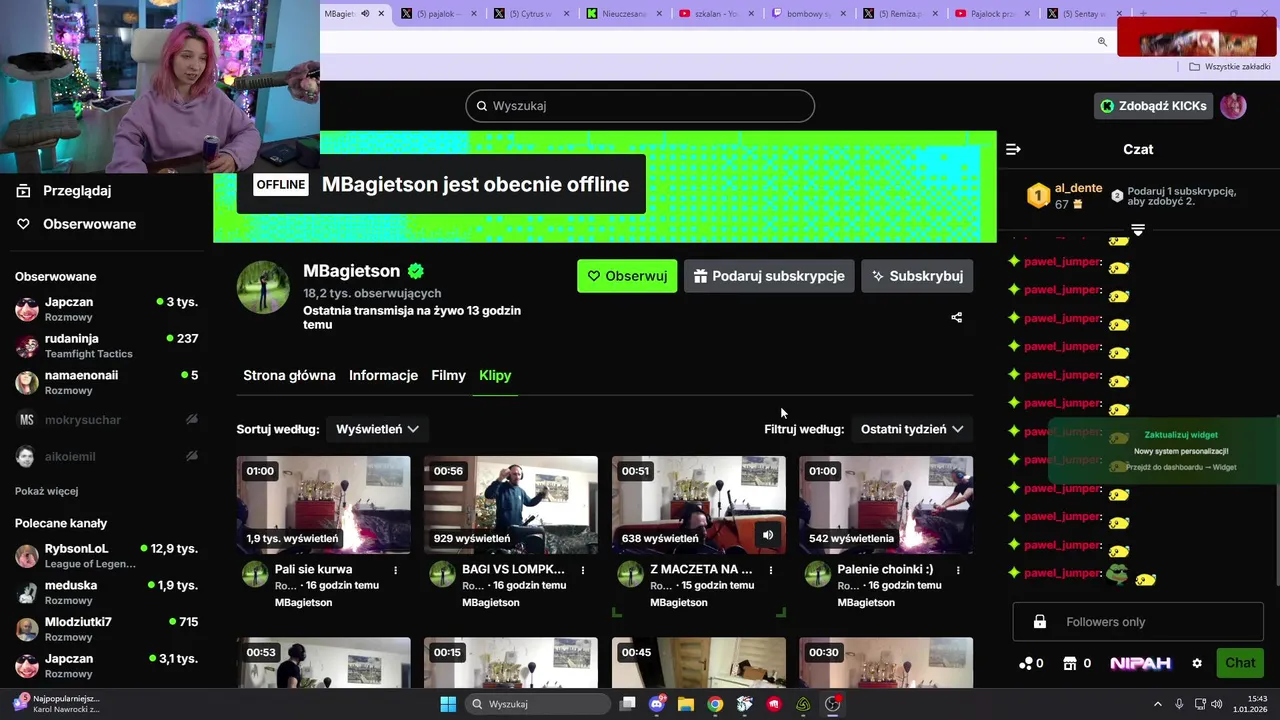Screen dimensions: 1280x720
Task: Toggle notifications for aikoiemil channel
Action: tap(192, 456)
